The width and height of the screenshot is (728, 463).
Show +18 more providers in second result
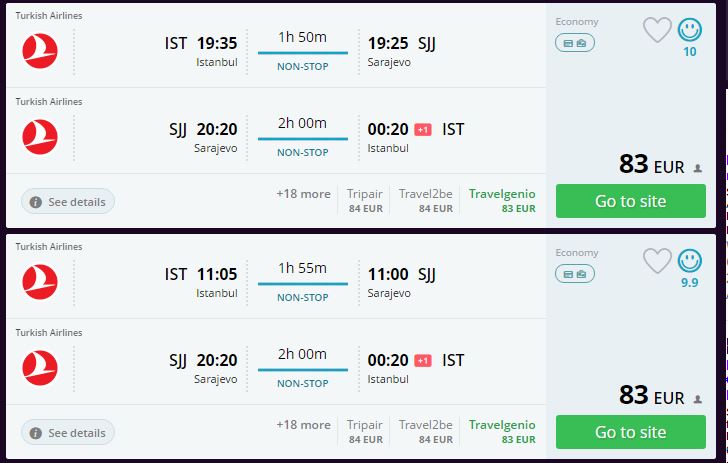tap(303, 425)
